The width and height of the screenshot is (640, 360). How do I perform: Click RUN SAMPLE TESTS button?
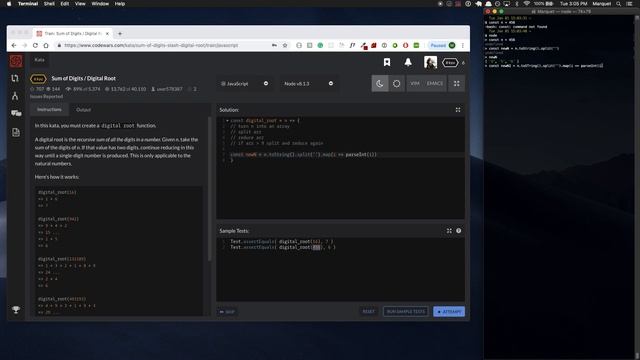(x=406, y=311)
